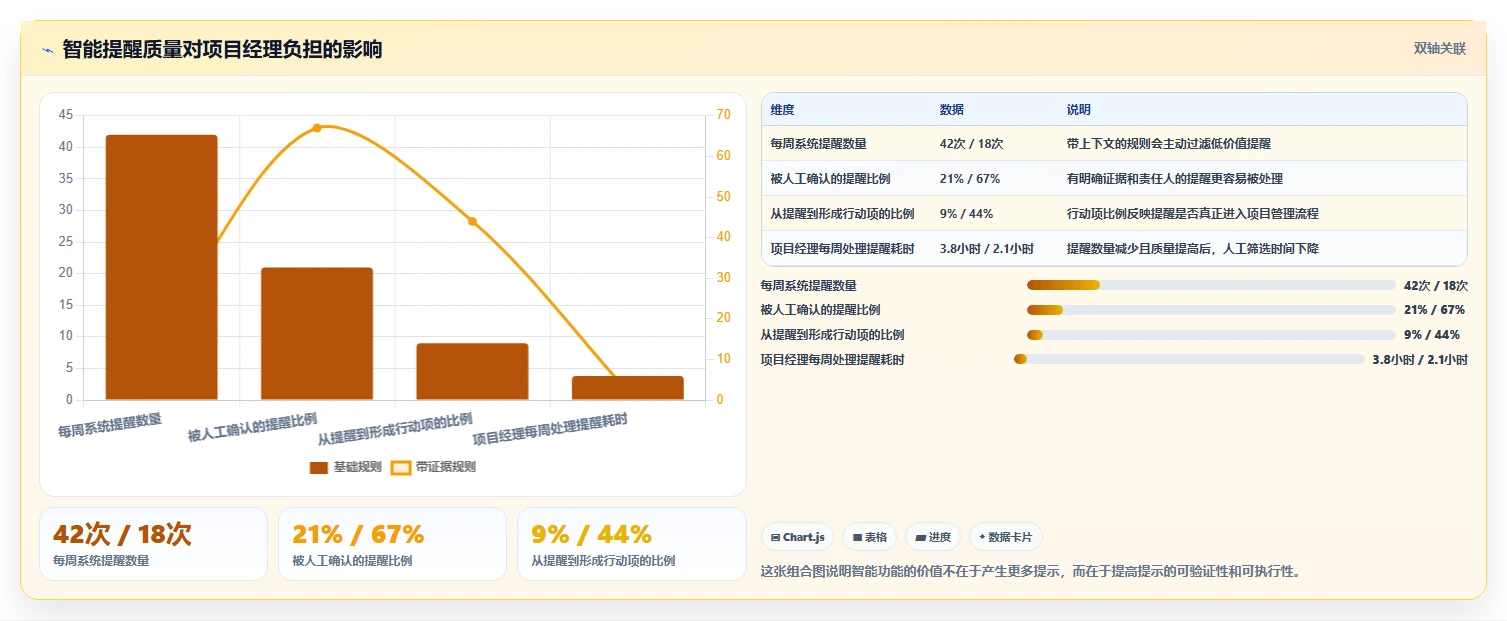Click the bar for 从提醒到形成行动项的比例

coord(472,372)
